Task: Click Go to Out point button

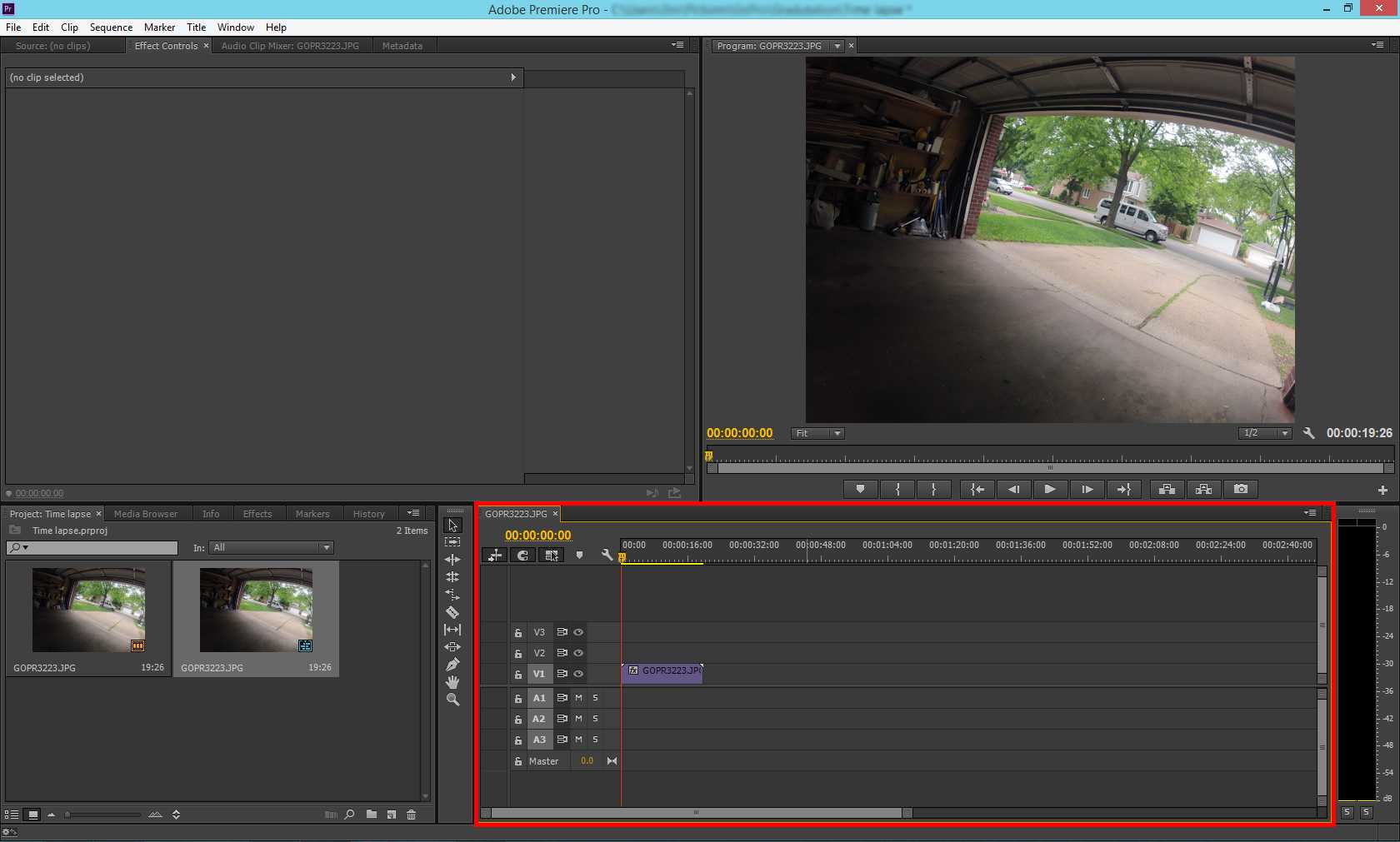Action: (x=1123, y=489)
